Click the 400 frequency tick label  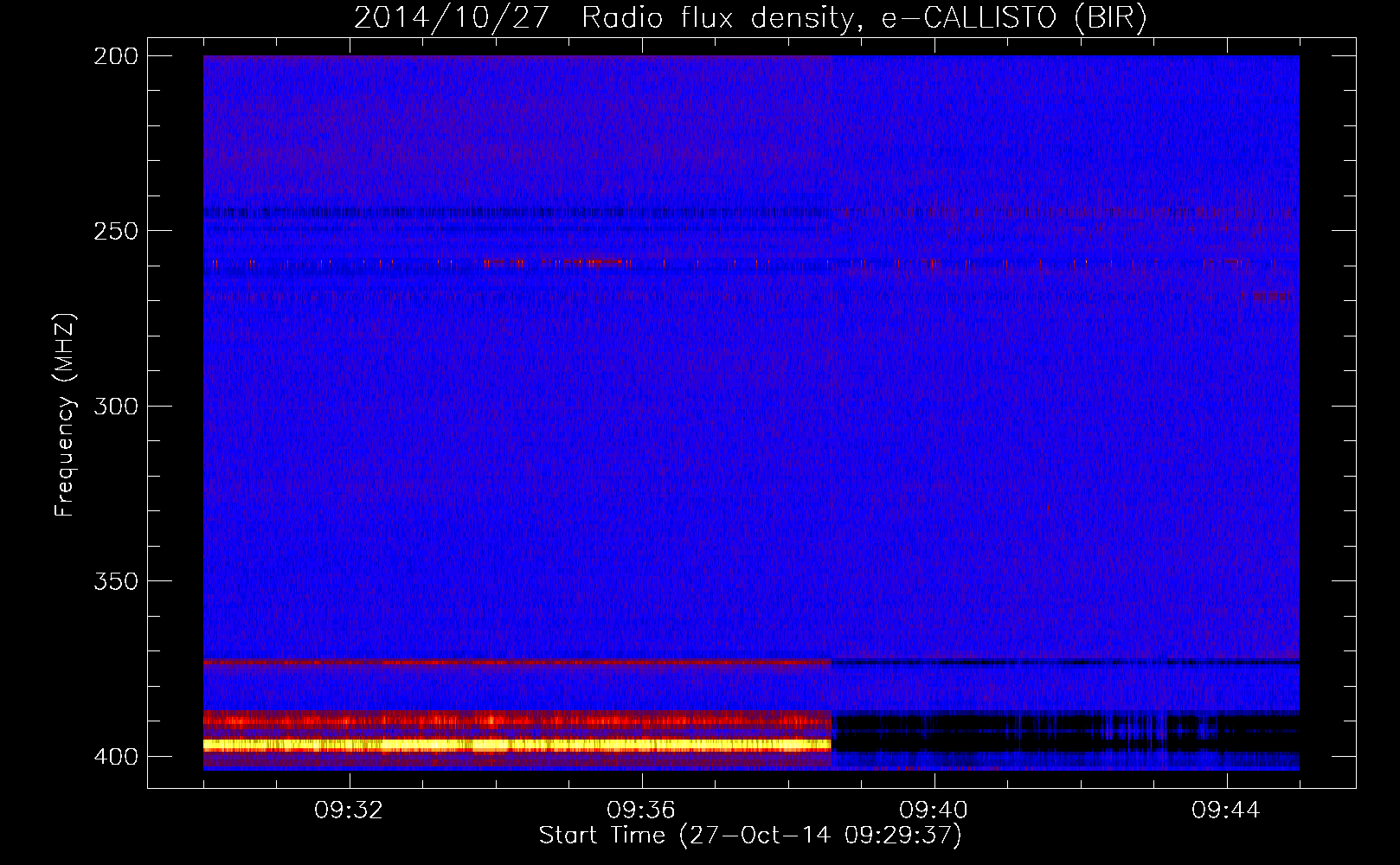pos(116,756)
